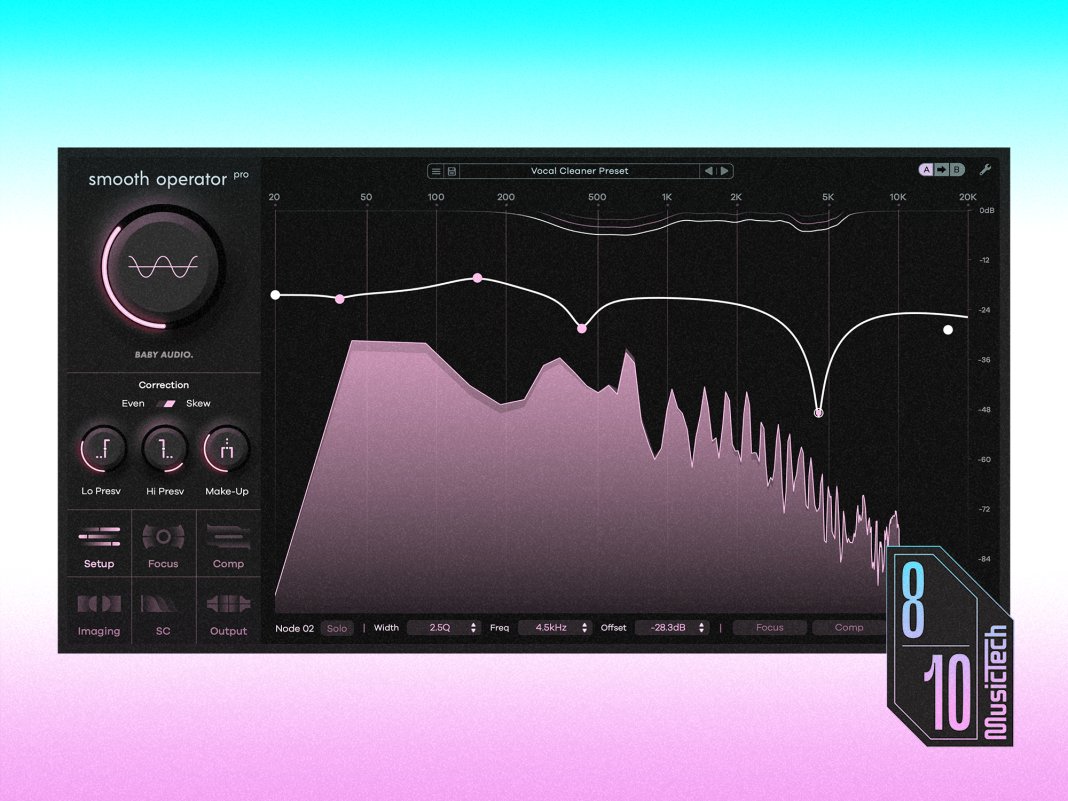Click the 10K frequency axis label

click(898, 197)
